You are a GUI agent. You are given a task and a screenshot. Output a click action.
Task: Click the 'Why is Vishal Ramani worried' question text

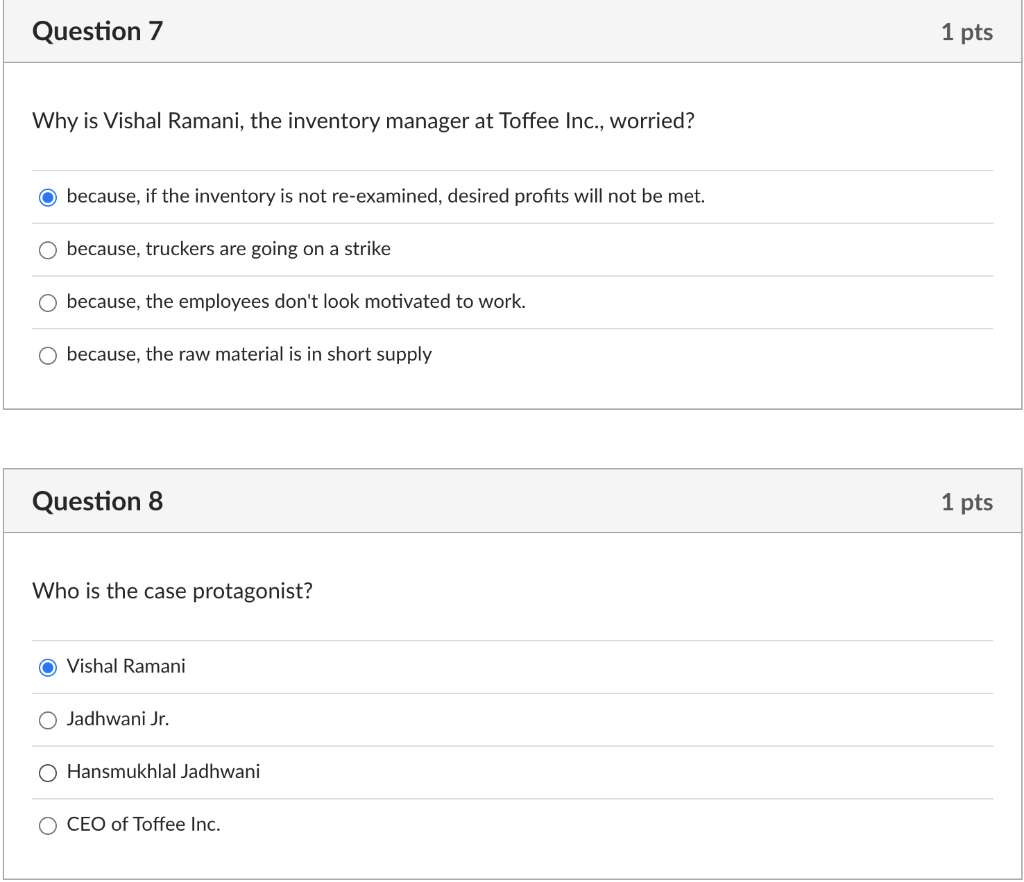click(x=363, y=121)
